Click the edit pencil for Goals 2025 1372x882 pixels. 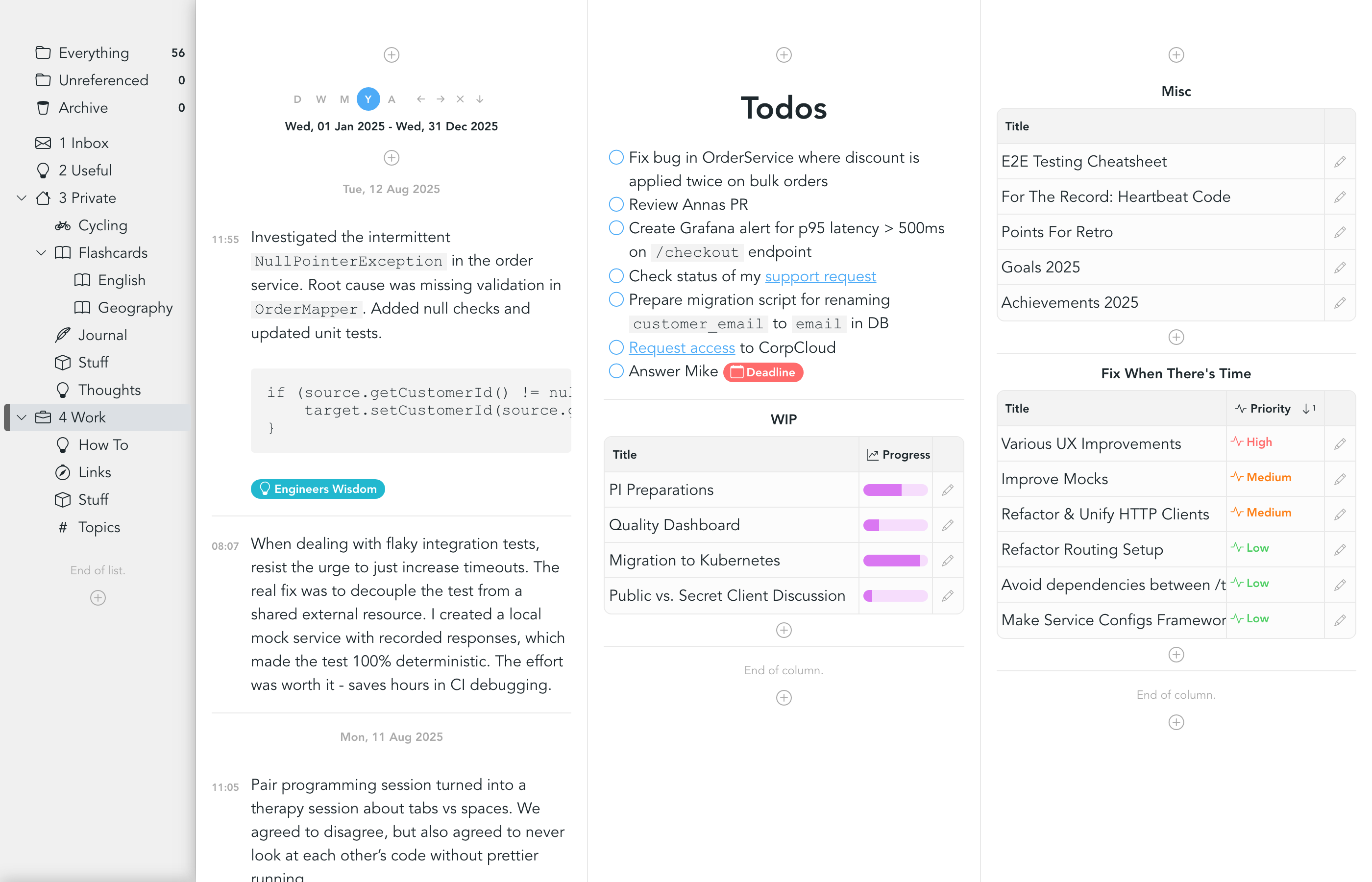pos(1339,268)
